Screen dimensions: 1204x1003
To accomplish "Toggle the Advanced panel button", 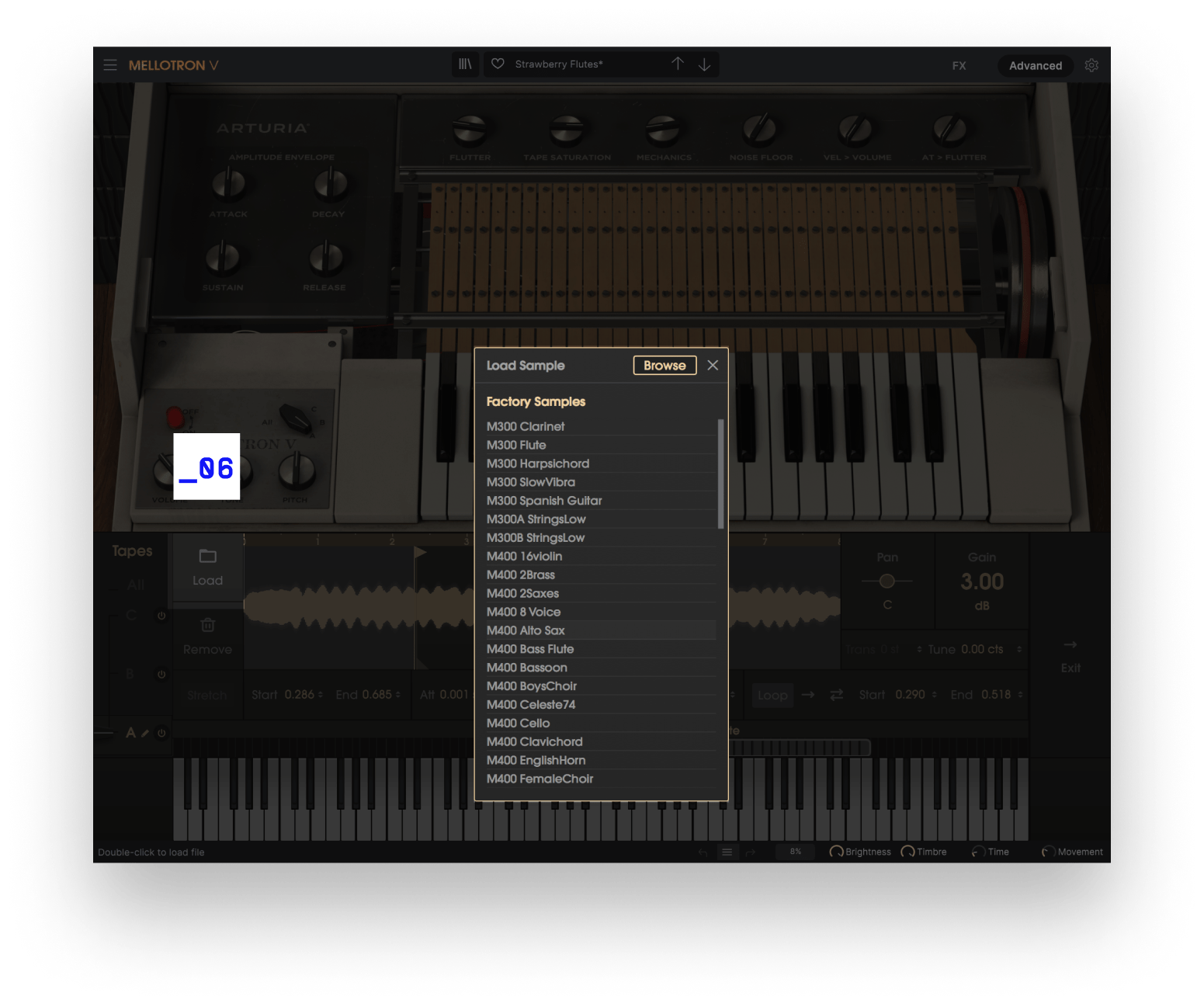I will point(1035,65).
